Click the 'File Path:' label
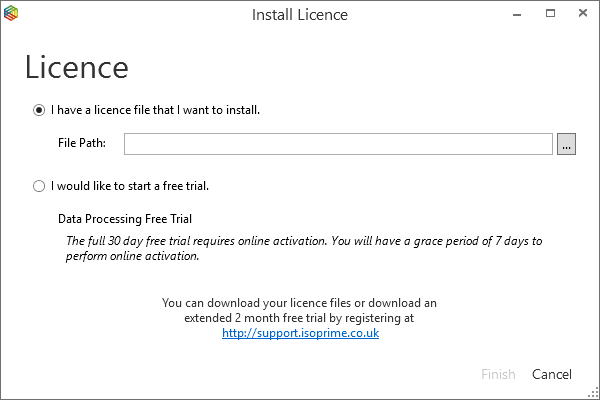The image size is (600, 400). (x=82, y=145)
